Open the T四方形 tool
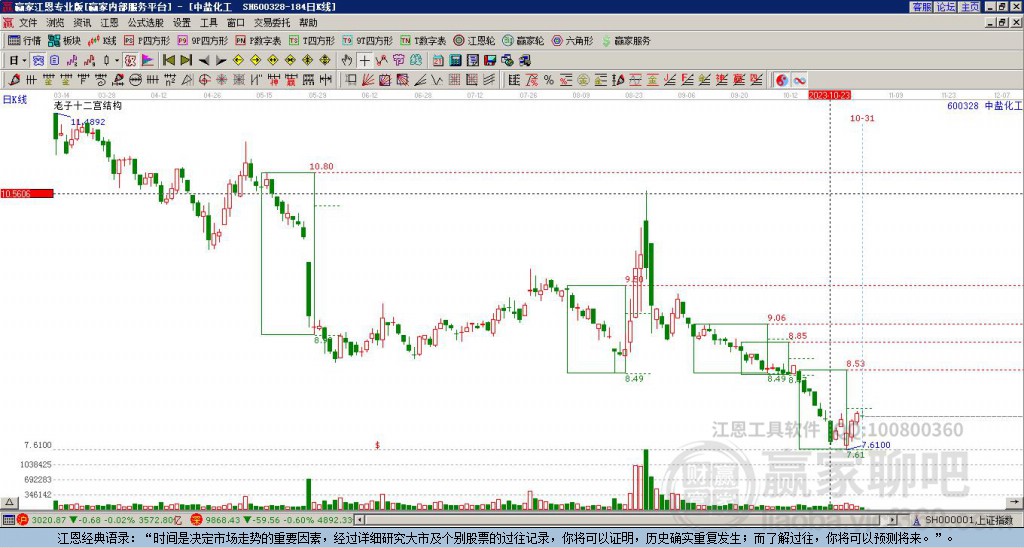This screenshot has width=1024, height=548. [312, 40]
